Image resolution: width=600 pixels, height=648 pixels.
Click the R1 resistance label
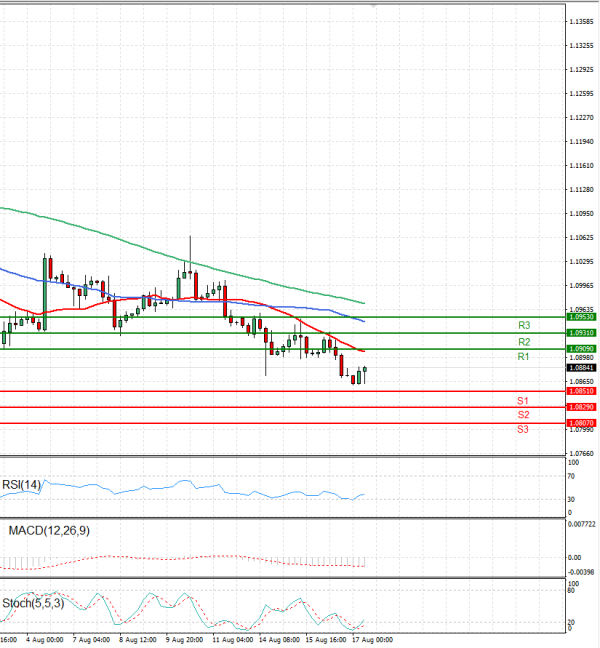(523, 356)
